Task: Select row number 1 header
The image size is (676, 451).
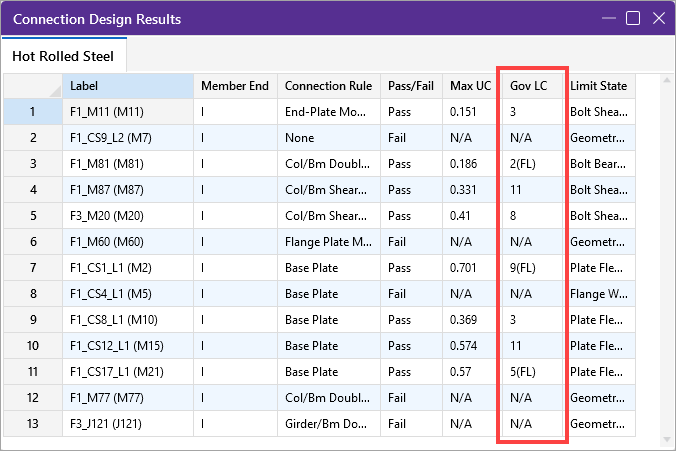Action: coord(32,112)
